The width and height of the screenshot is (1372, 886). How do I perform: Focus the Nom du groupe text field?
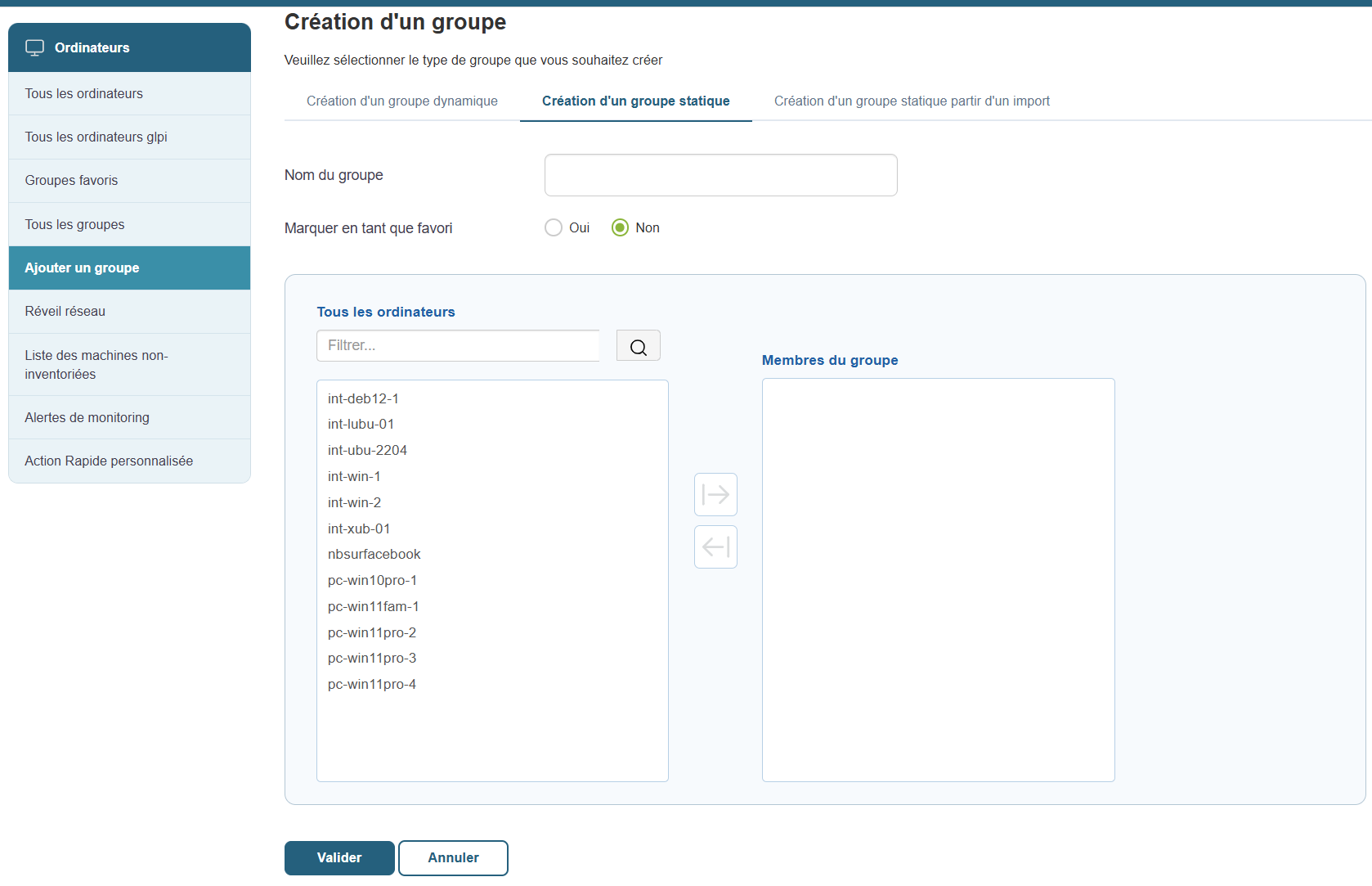[720, 175]
